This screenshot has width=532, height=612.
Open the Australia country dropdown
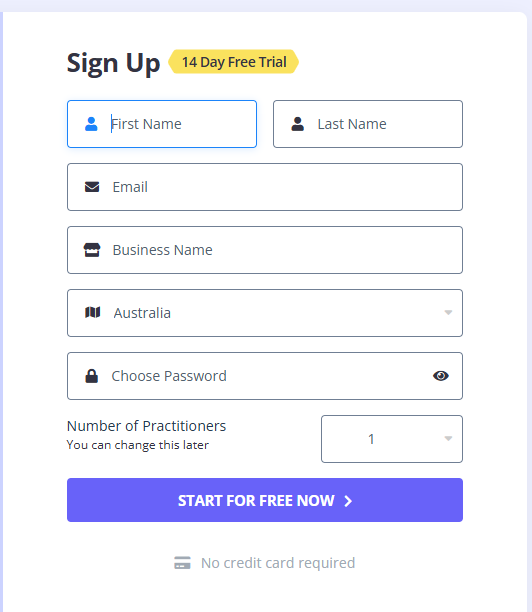click(x=265, y=313)
